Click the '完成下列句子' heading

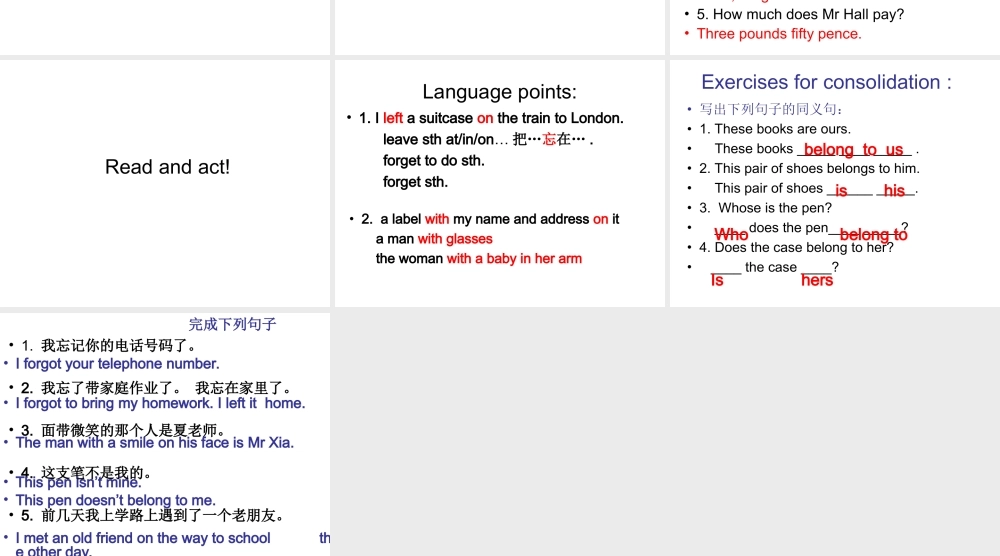[233, 324]
